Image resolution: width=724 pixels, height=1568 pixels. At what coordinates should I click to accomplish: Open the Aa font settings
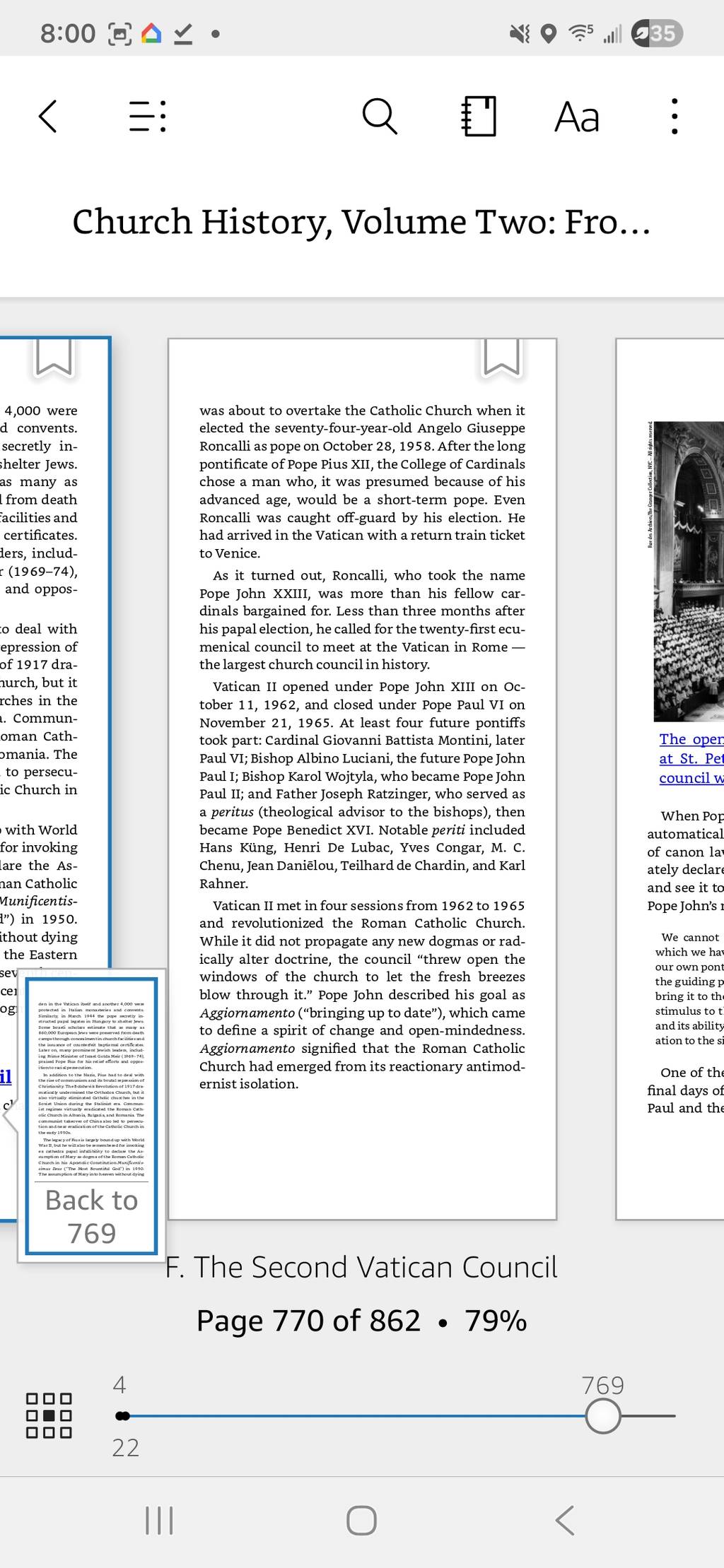click(577, 117)
